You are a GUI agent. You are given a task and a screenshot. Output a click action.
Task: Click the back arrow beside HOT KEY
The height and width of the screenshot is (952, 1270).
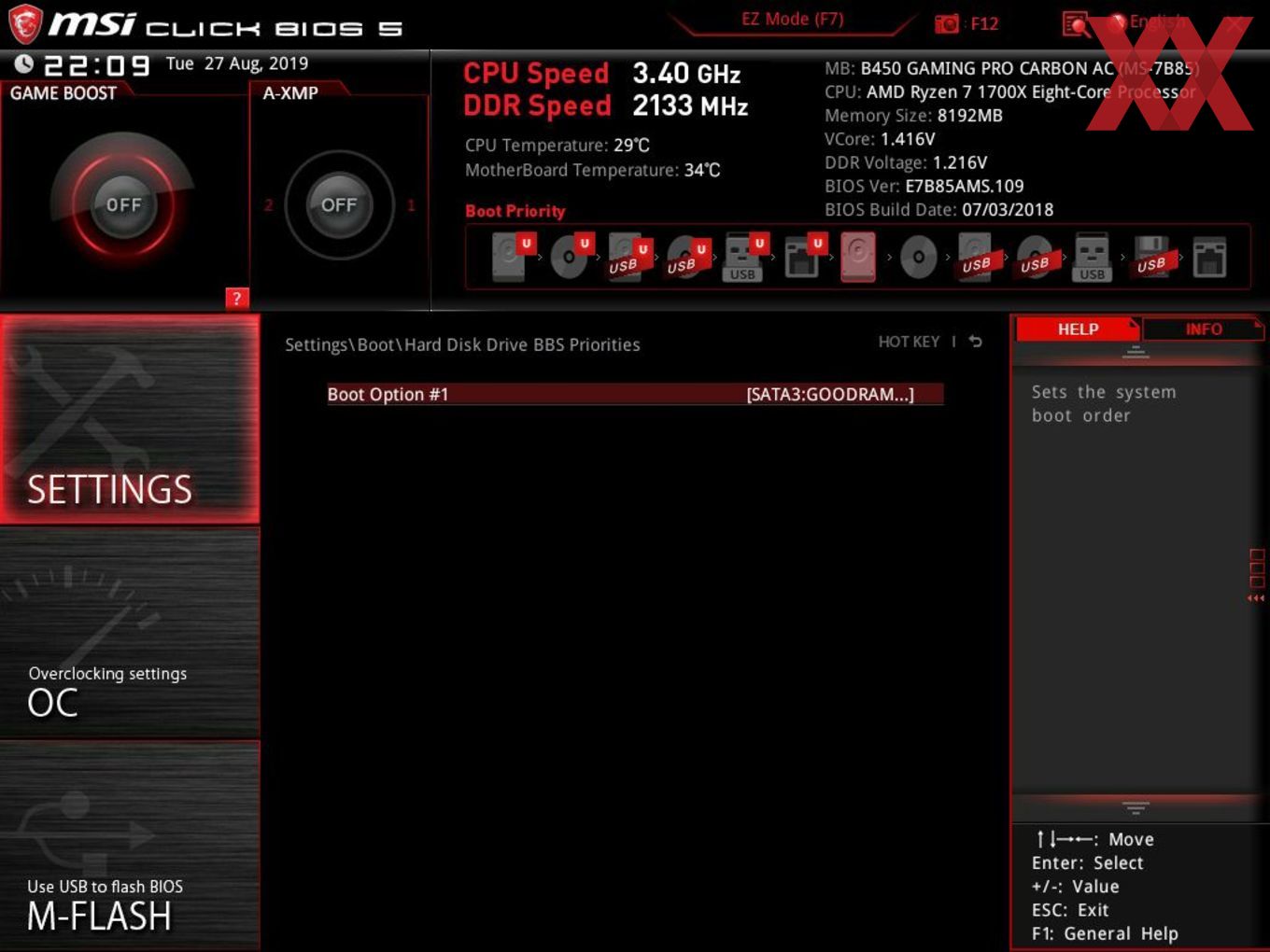point(976,342)
